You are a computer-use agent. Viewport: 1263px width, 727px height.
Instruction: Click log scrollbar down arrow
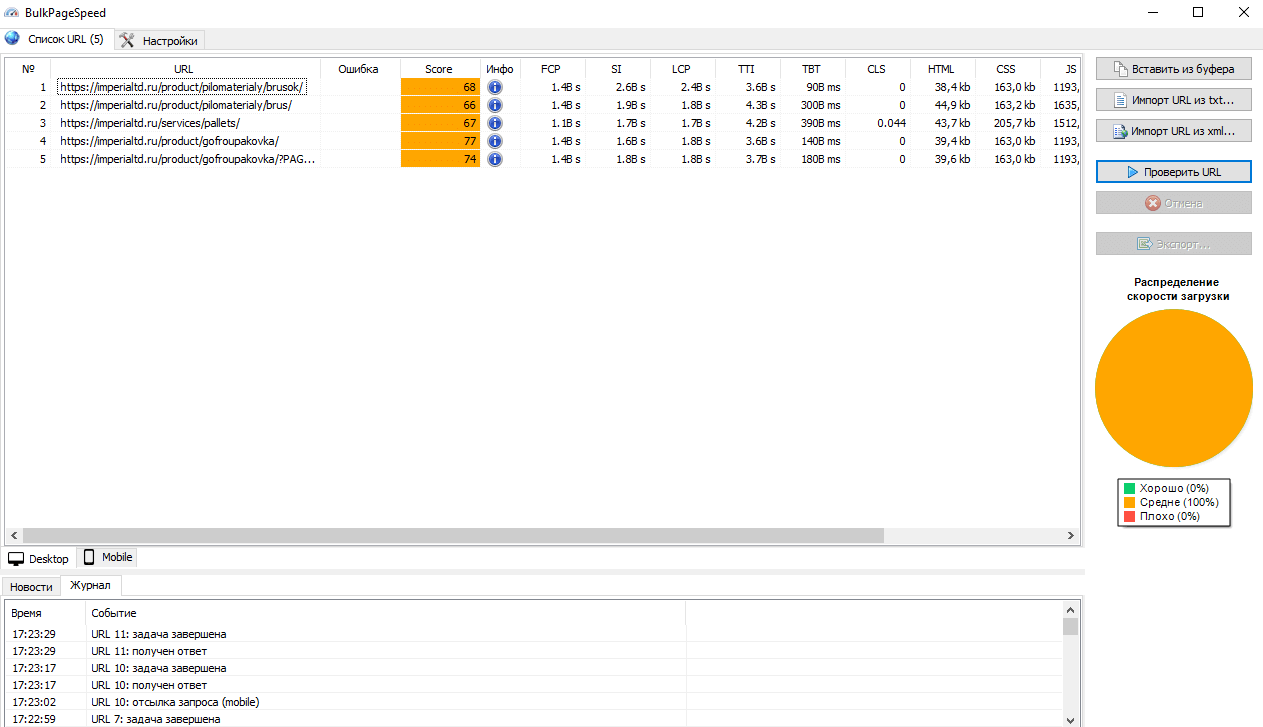(x=1071, y=719)
